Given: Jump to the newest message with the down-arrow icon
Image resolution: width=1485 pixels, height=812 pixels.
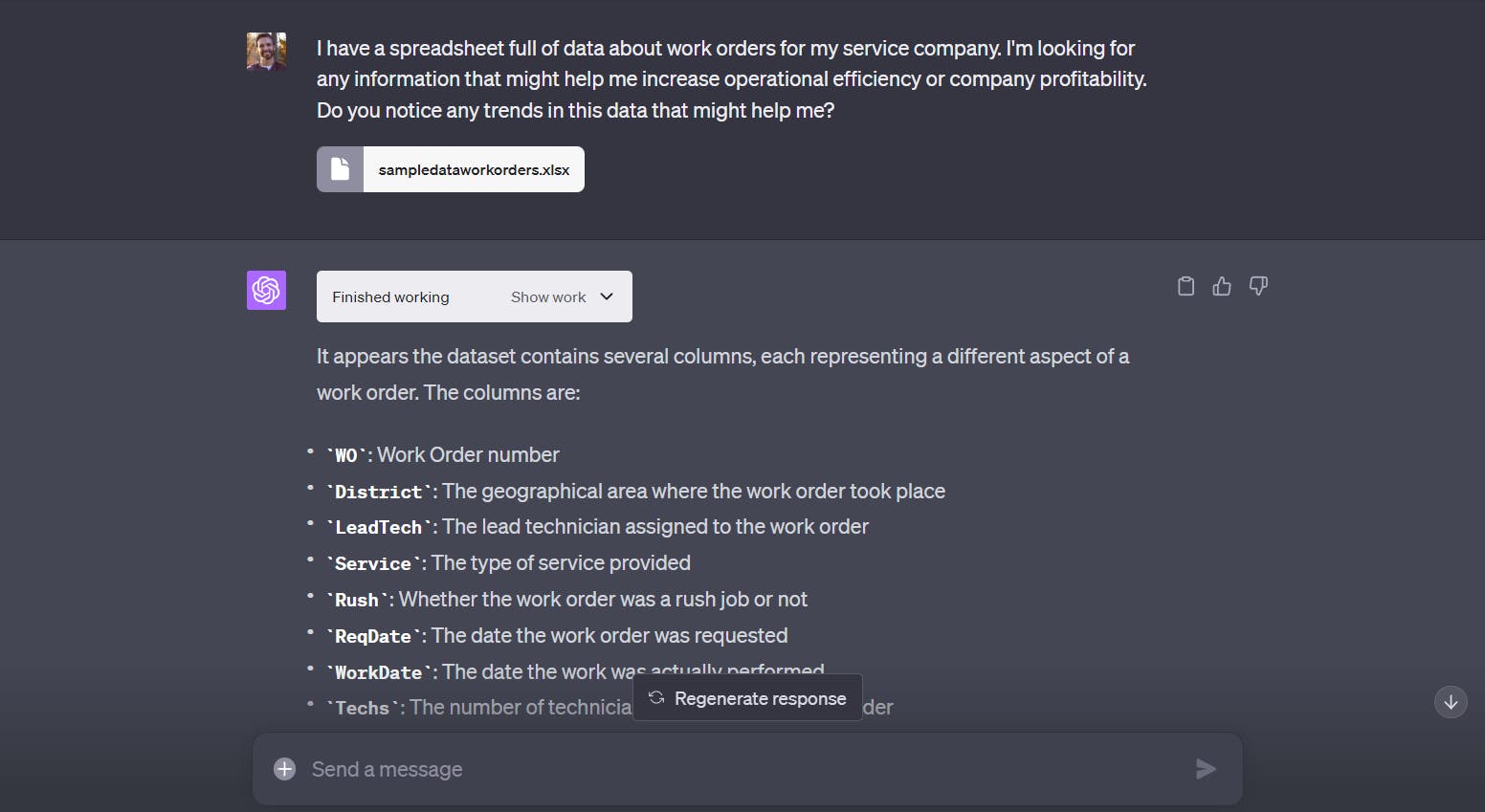Looking at the screenshot, I should pyautogui.click(x=1451, y=702).
